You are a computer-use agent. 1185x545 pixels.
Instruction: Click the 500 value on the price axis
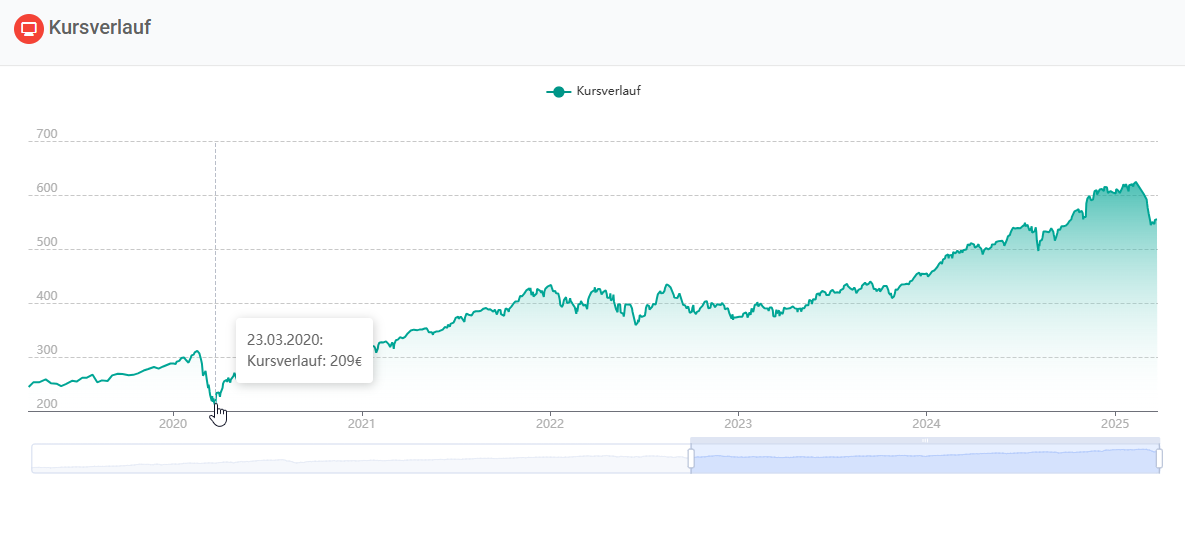coord(47,243)
